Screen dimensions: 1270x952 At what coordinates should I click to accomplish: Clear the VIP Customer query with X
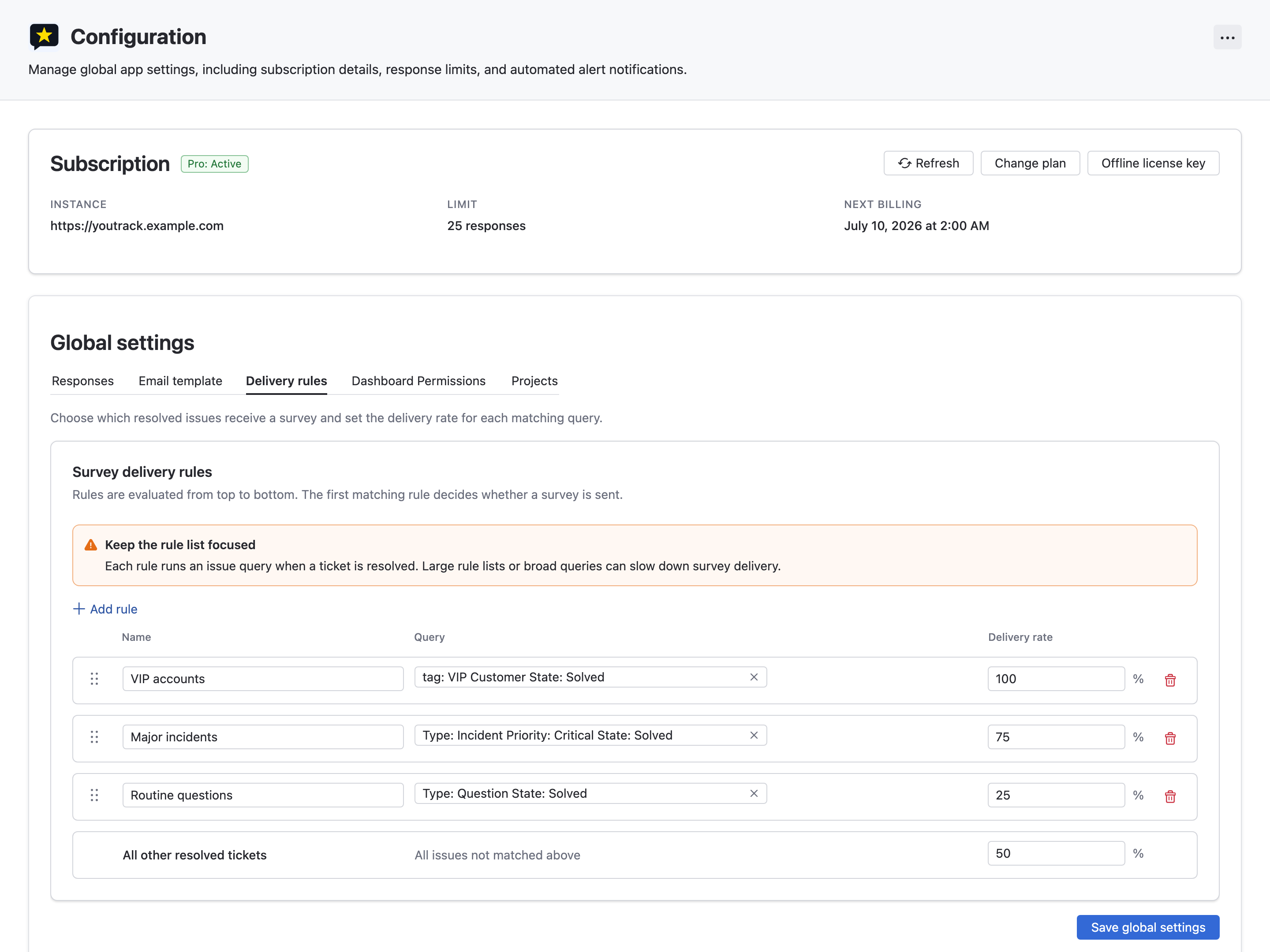coord(754,677)
